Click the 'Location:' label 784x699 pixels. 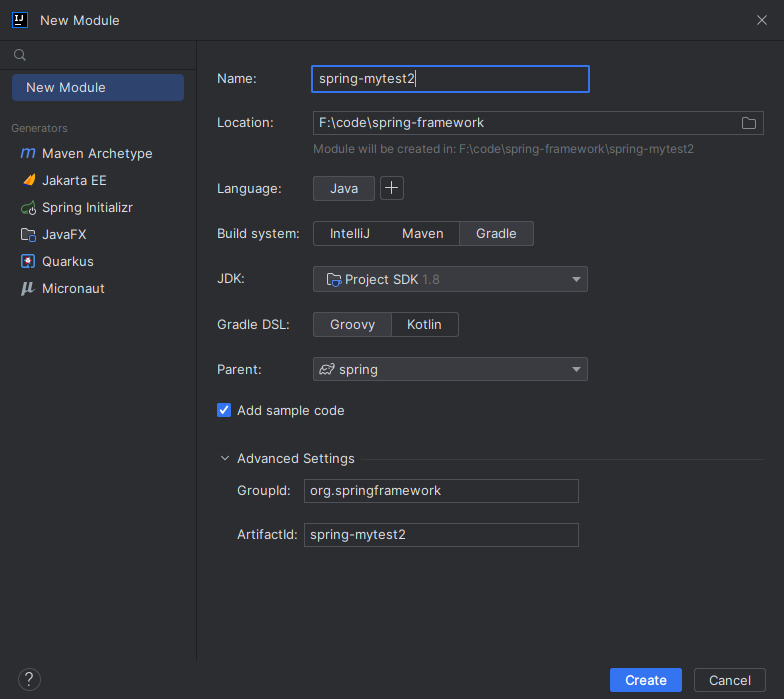pos(245,122)
